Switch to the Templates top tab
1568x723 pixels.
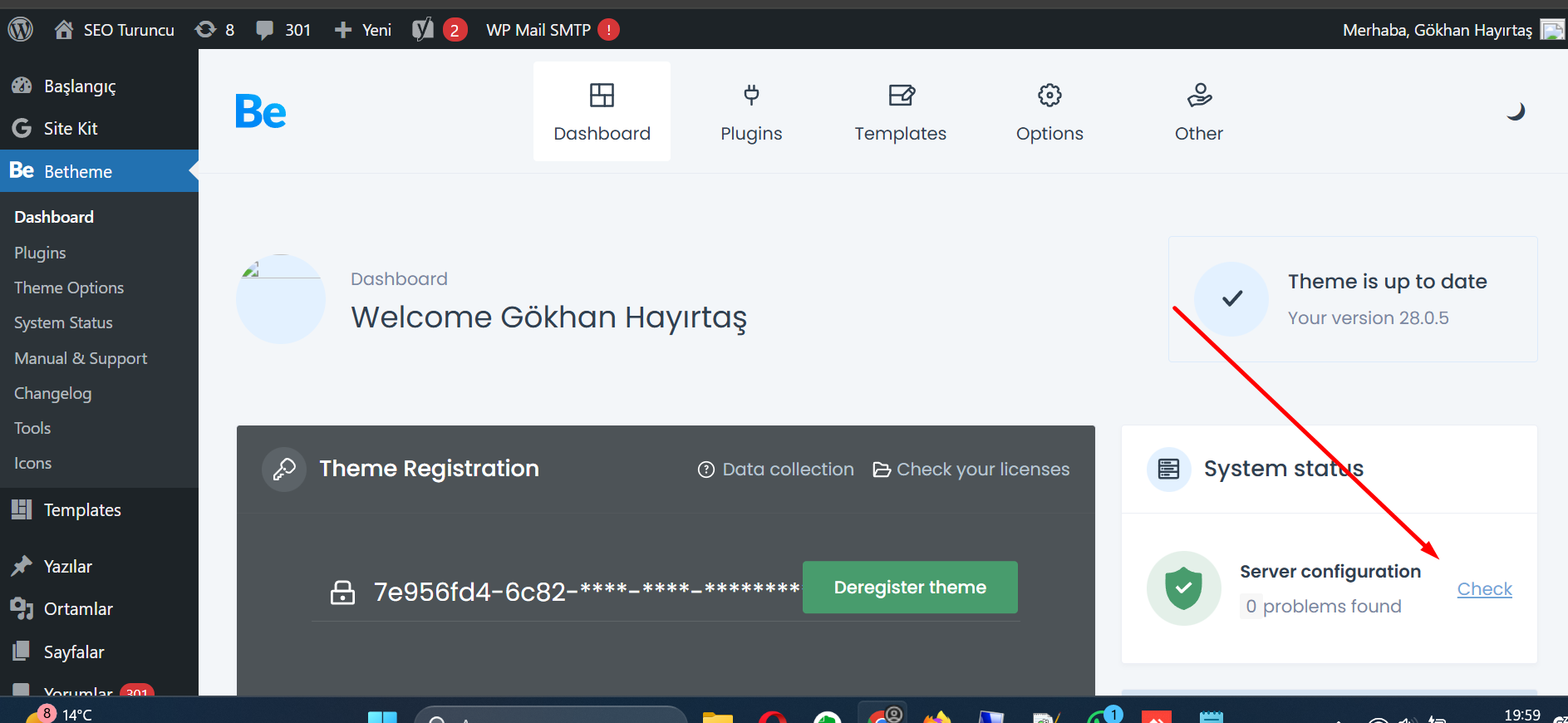tap(901, 111)
